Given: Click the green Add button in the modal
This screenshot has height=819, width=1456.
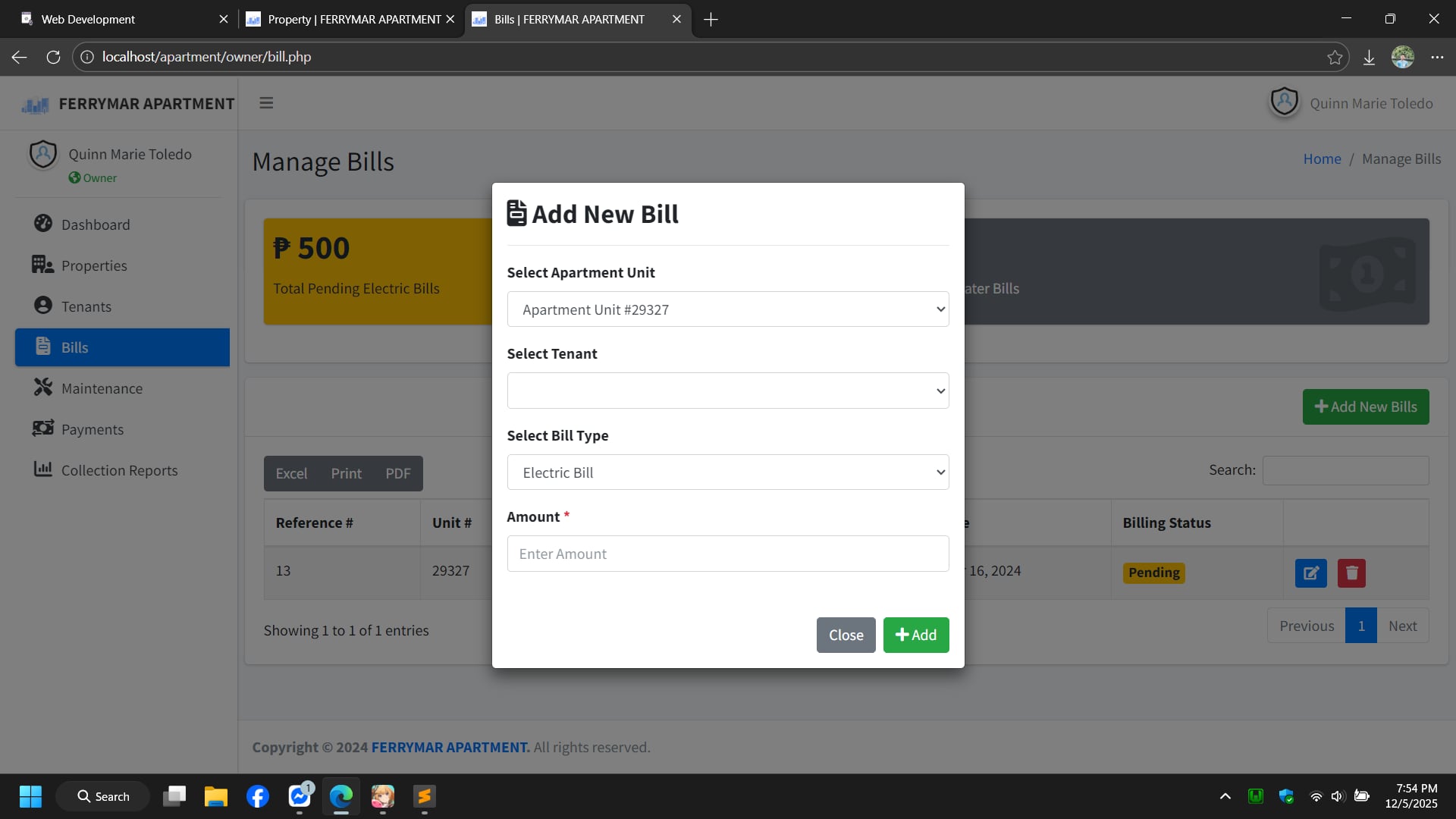Looking at the screenshot, I should click(x=915, y=635).
